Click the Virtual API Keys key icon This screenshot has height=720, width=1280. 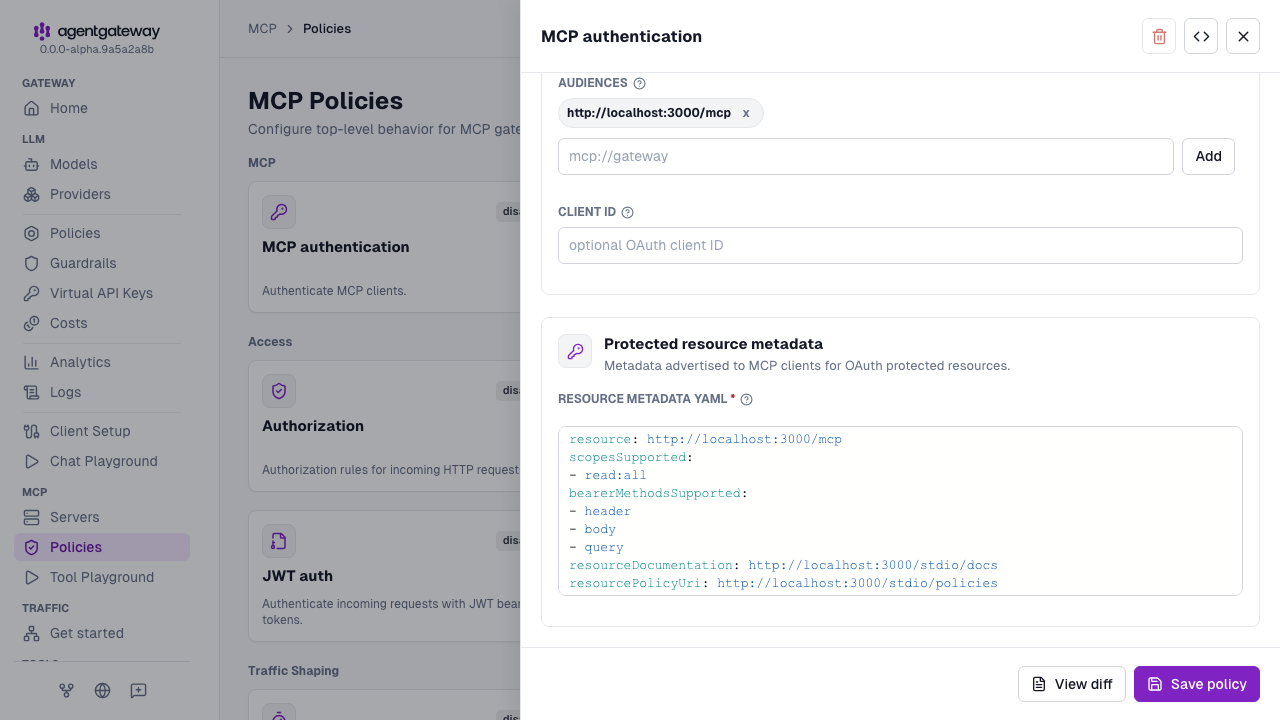(x=32, y=293)
